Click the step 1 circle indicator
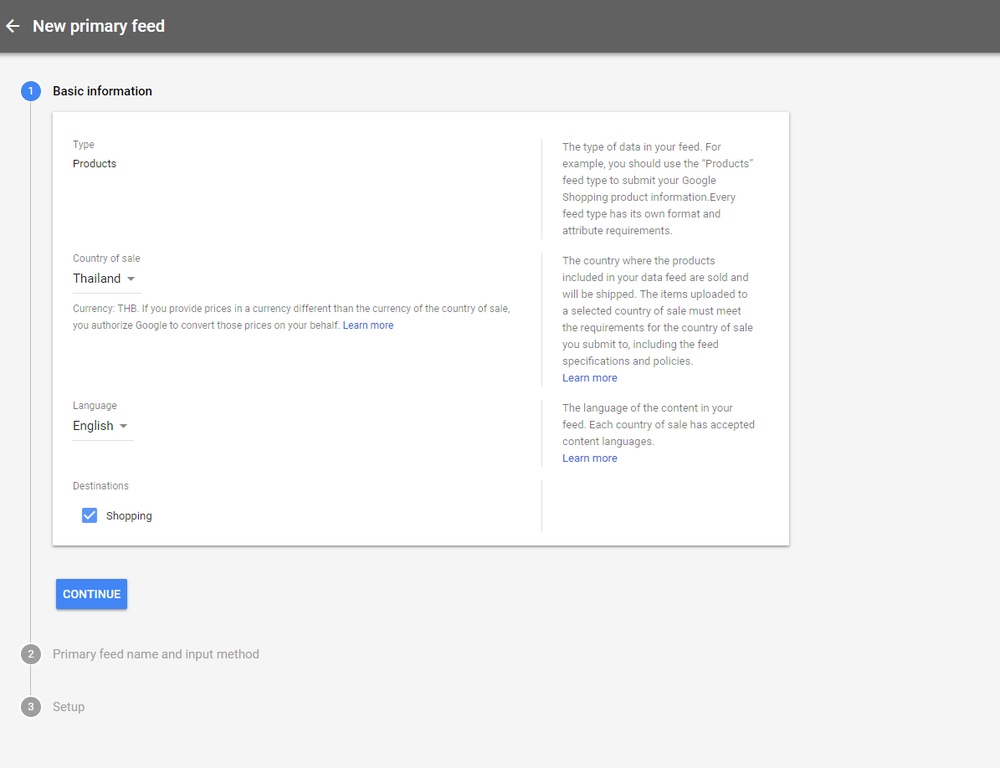 coord(30,90)
